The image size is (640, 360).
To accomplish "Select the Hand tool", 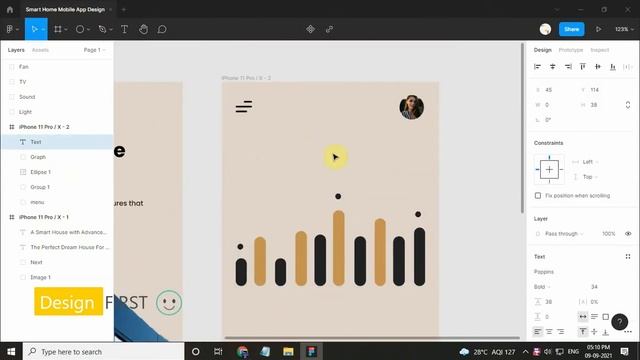I will (143, 29).
